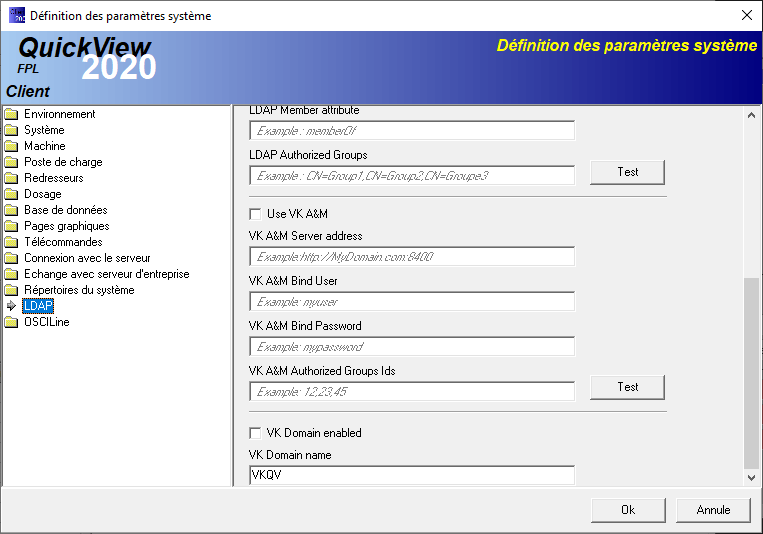
Task: Open the Dosage category
Action: (43, 194)
